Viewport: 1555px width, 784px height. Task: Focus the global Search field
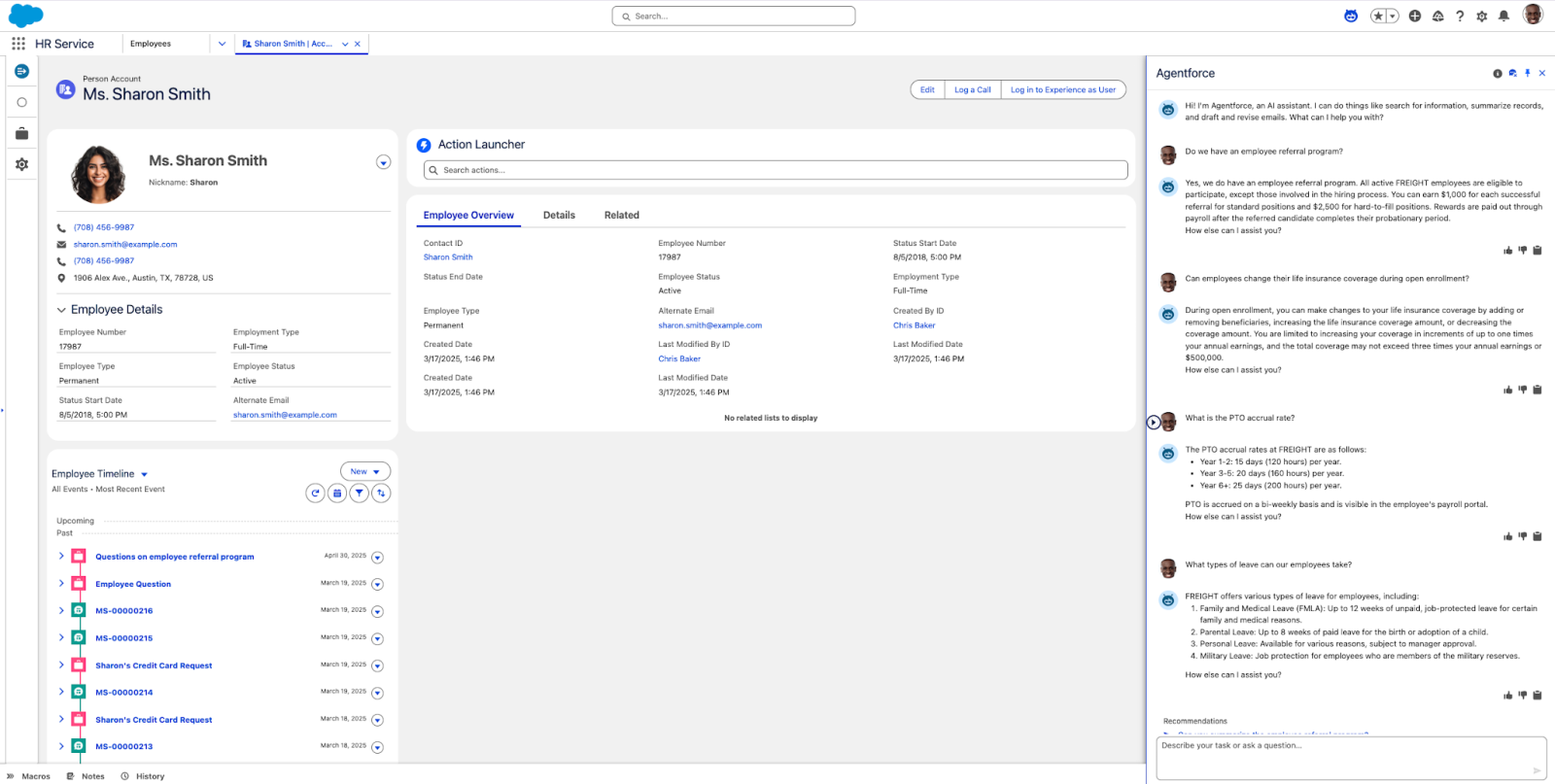pyautogui.click(x=734, y=17)
